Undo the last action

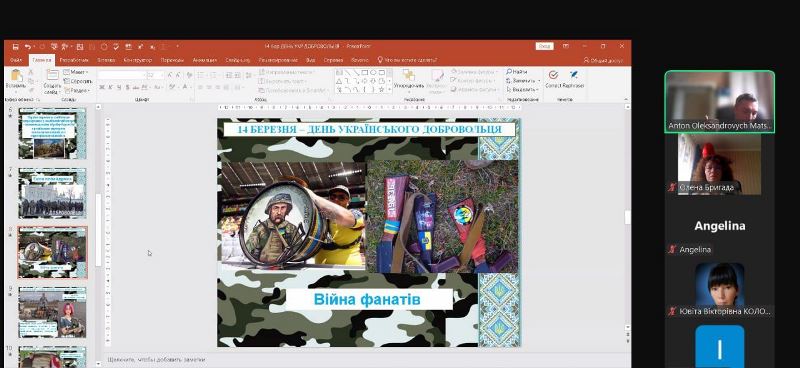(28, 46)
